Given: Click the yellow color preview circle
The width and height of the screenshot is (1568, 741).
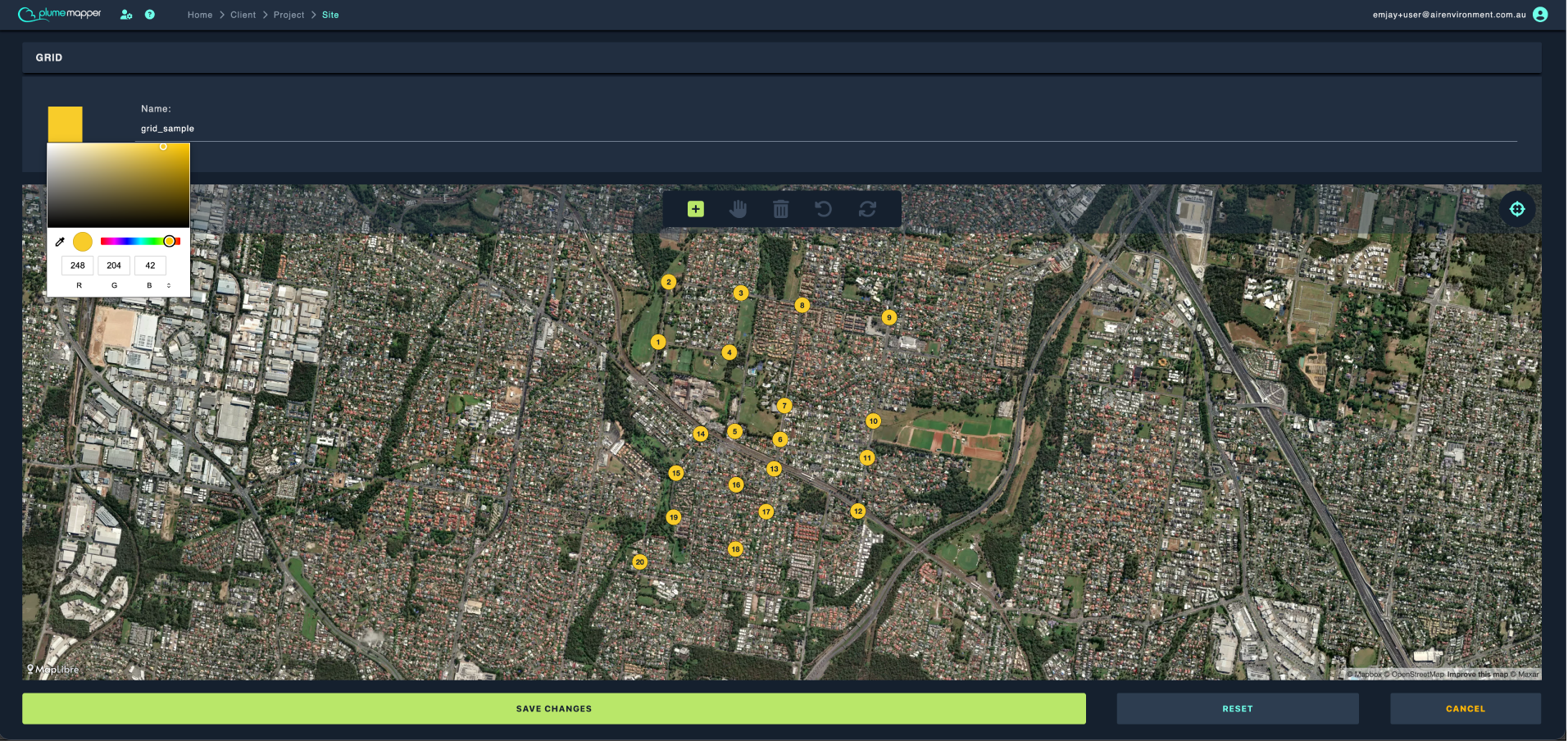Looking at the screenshot, I should point(83,241).
